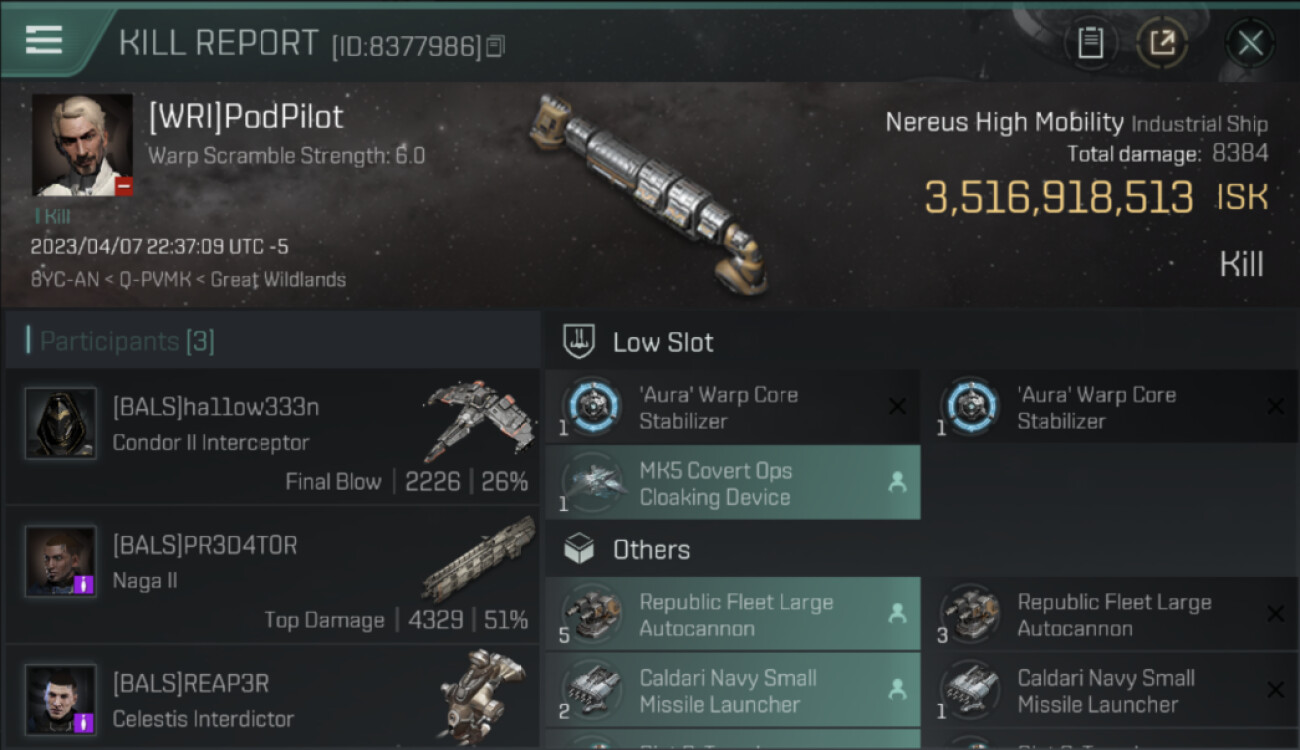View PodPilot's character portrait

(x=82, y=145)
